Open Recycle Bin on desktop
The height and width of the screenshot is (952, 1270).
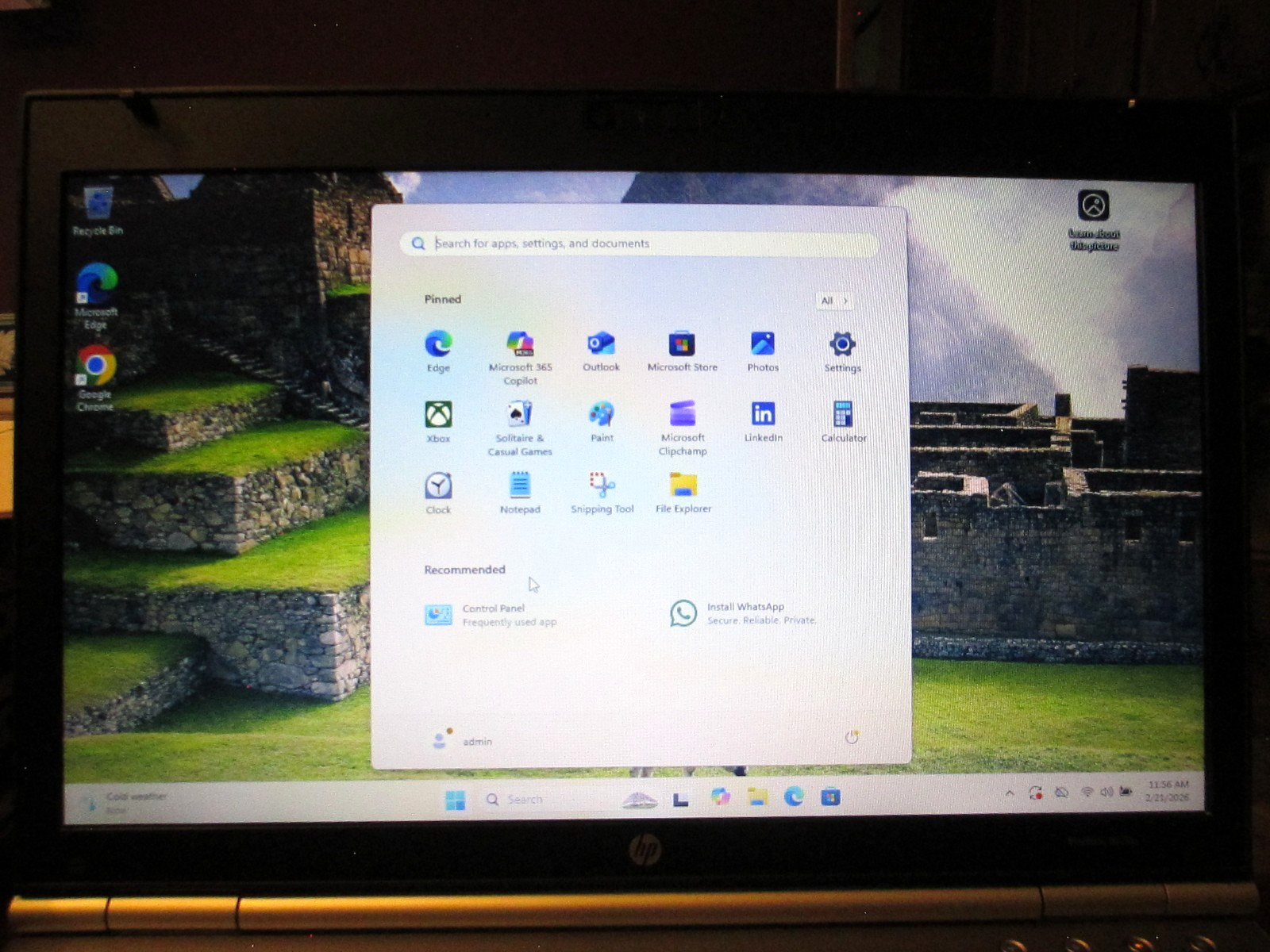pos(98,211)
